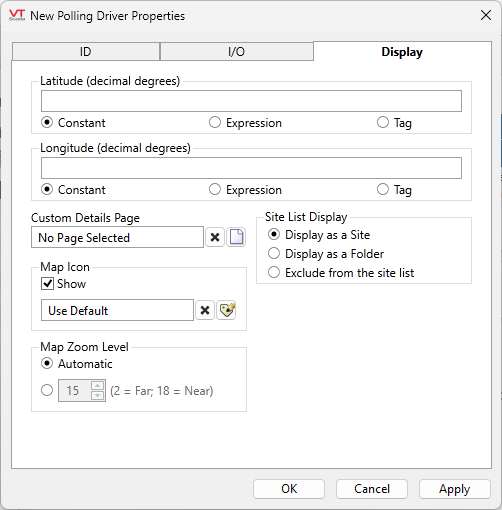Increase the map zoom level value
Viewport: 502px width, 510px height.
[x=97, y=386]
